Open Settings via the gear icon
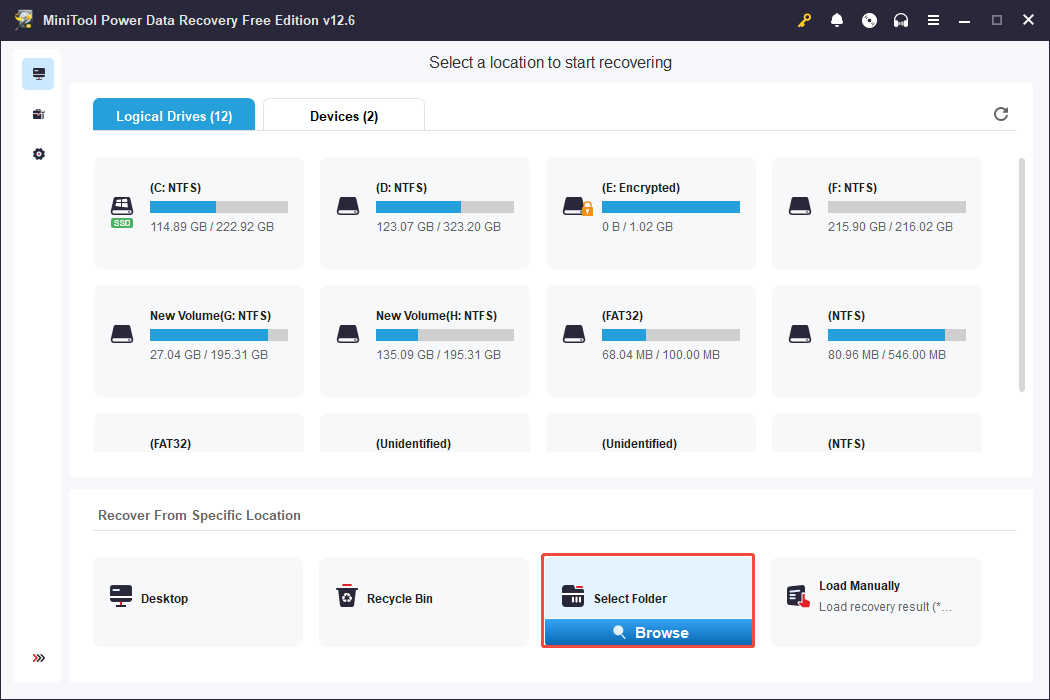The width and height of the screenshot is (1050, 700). tap(38, 153)
